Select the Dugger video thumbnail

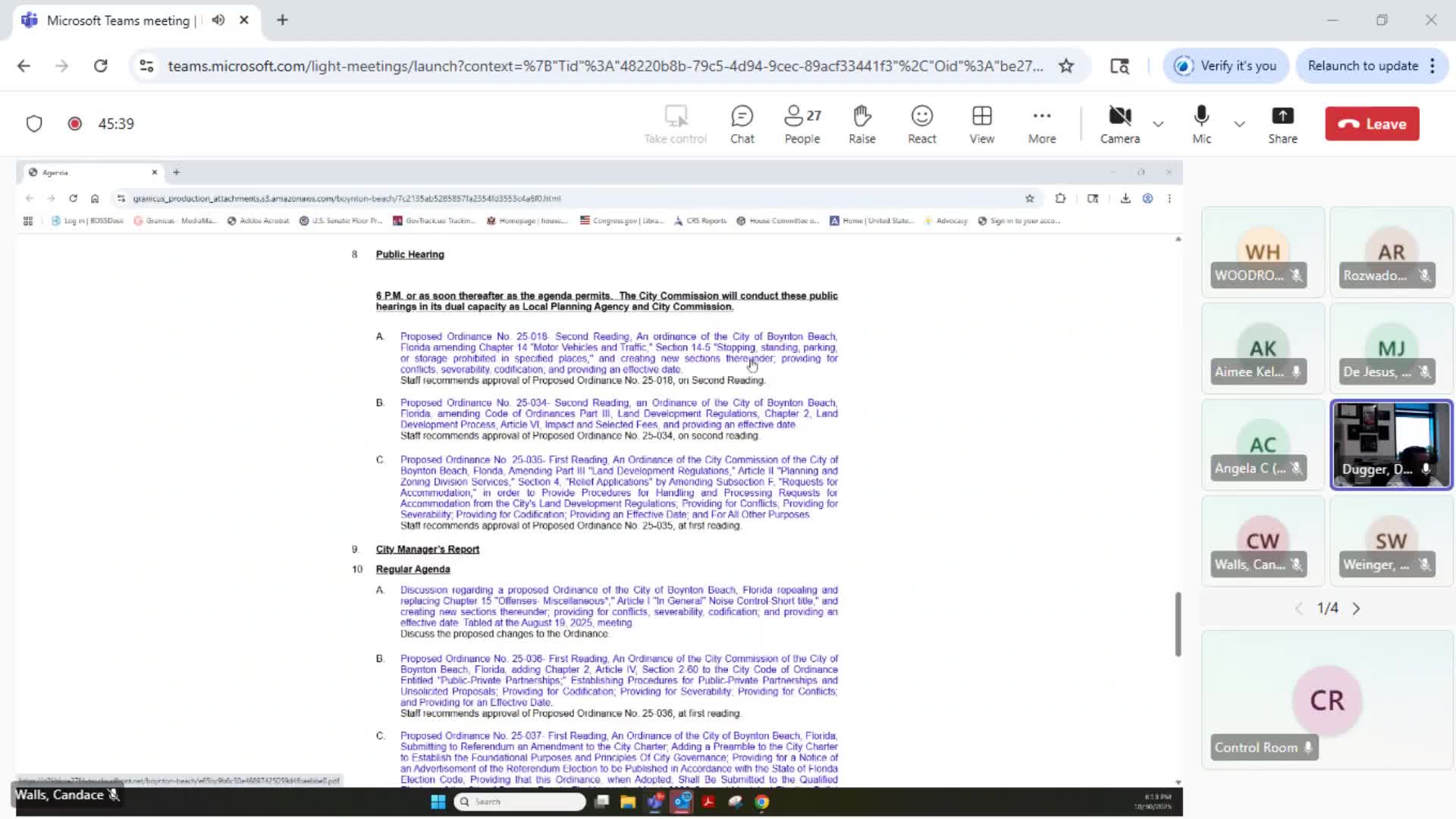[1391, 444]
